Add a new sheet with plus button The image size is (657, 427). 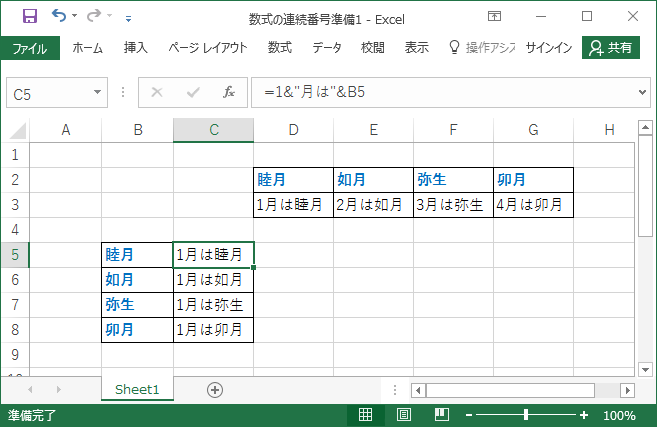pyautogui.click(x=215, y=390)
